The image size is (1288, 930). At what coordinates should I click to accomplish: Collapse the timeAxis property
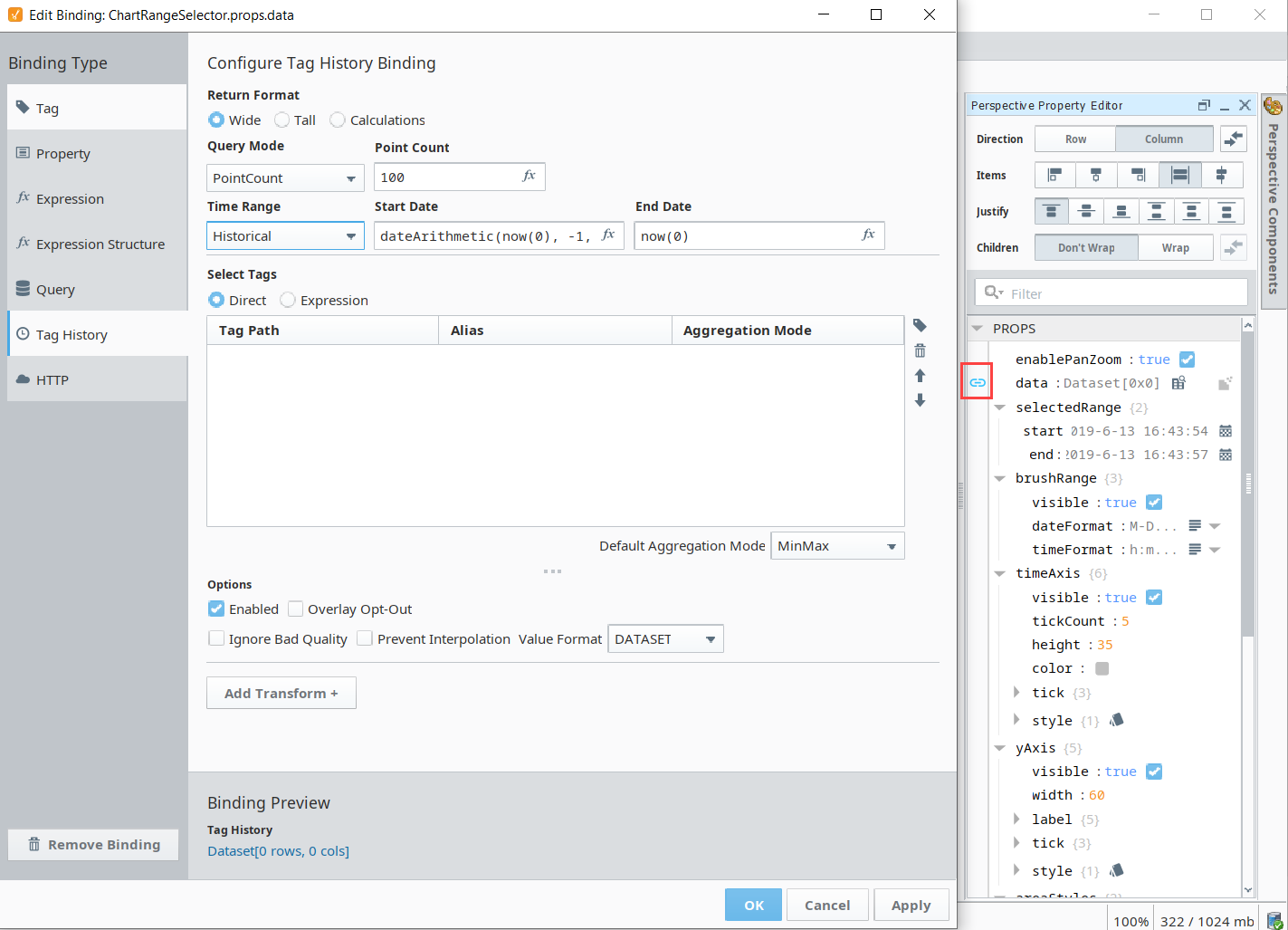pos(1000,573)
